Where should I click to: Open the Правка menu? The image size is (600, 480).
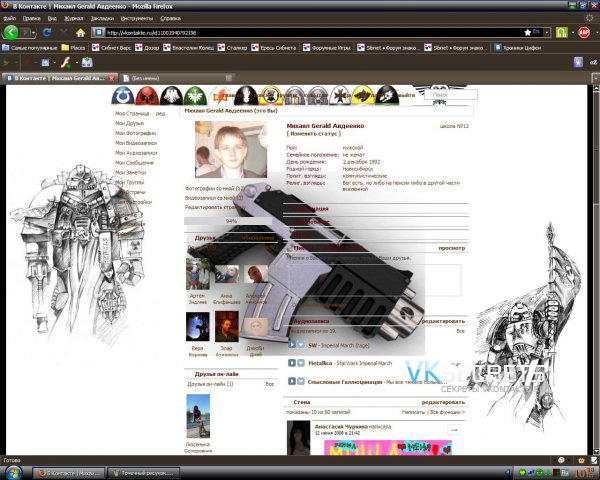pyautogui.click(x=31, y=18)
